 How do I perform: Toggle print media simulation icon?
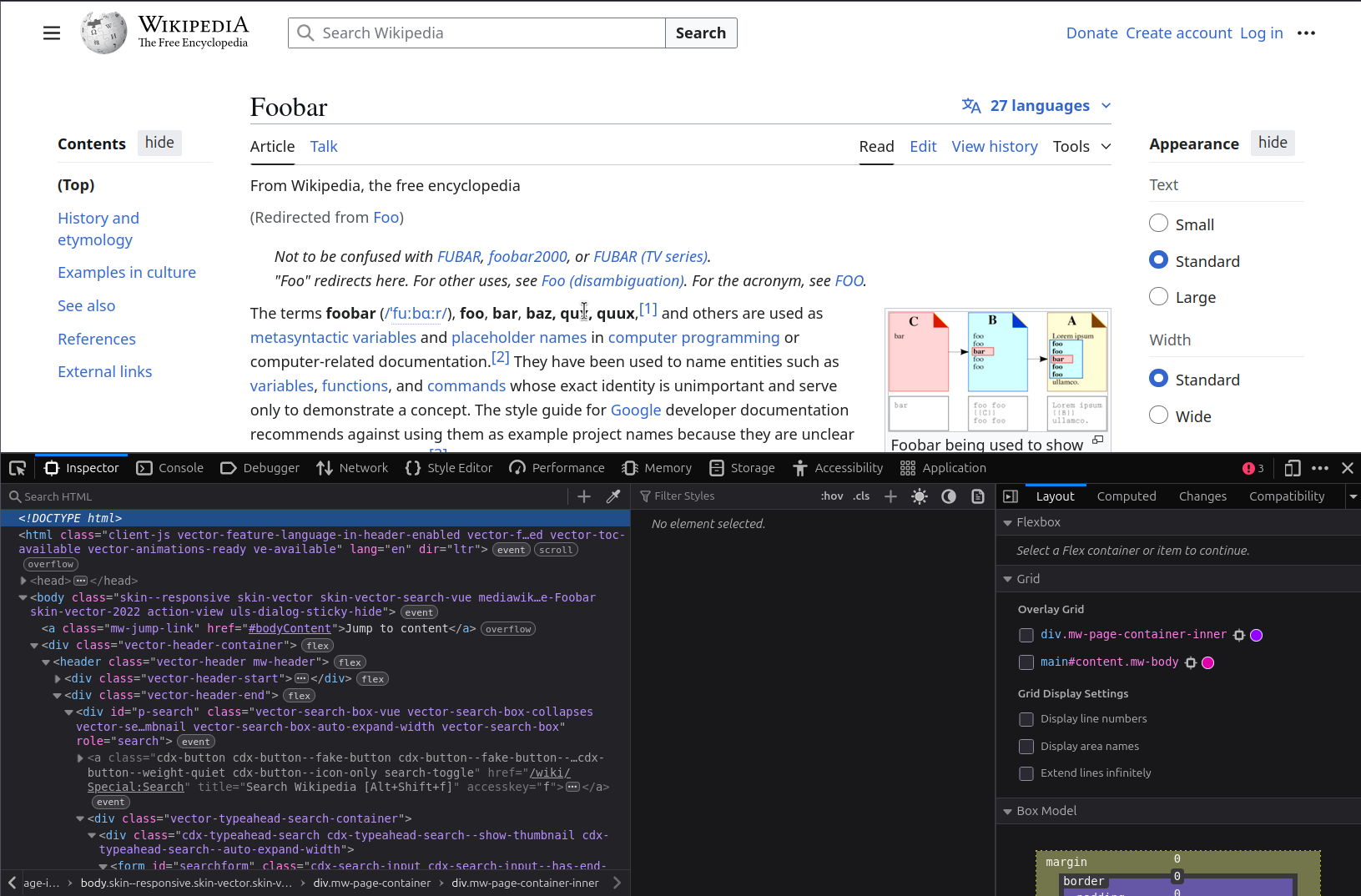[x=978, y=496]
